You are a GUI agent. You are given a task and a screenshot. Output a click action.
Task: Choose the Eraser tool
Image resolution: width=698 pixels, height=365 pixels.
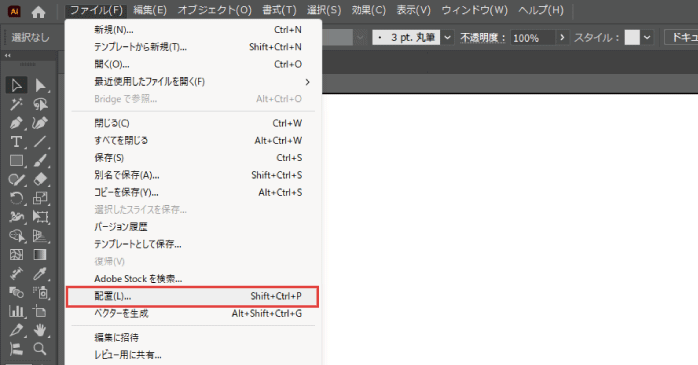point(40,179)
